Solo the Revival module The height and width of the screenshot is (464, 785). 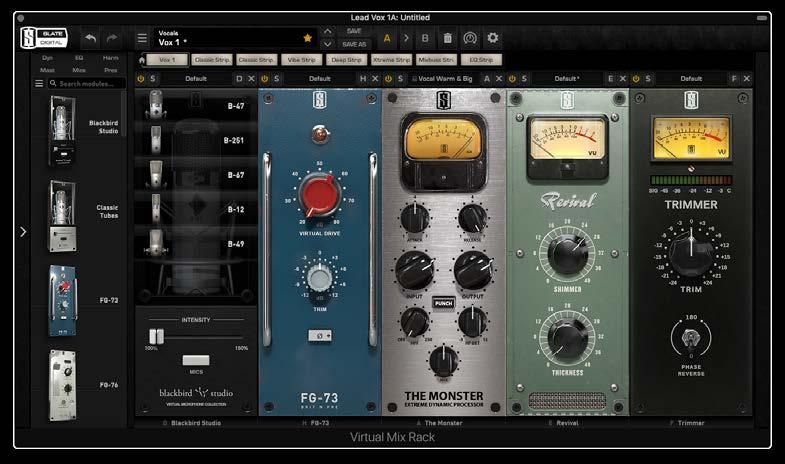point(524,79)
